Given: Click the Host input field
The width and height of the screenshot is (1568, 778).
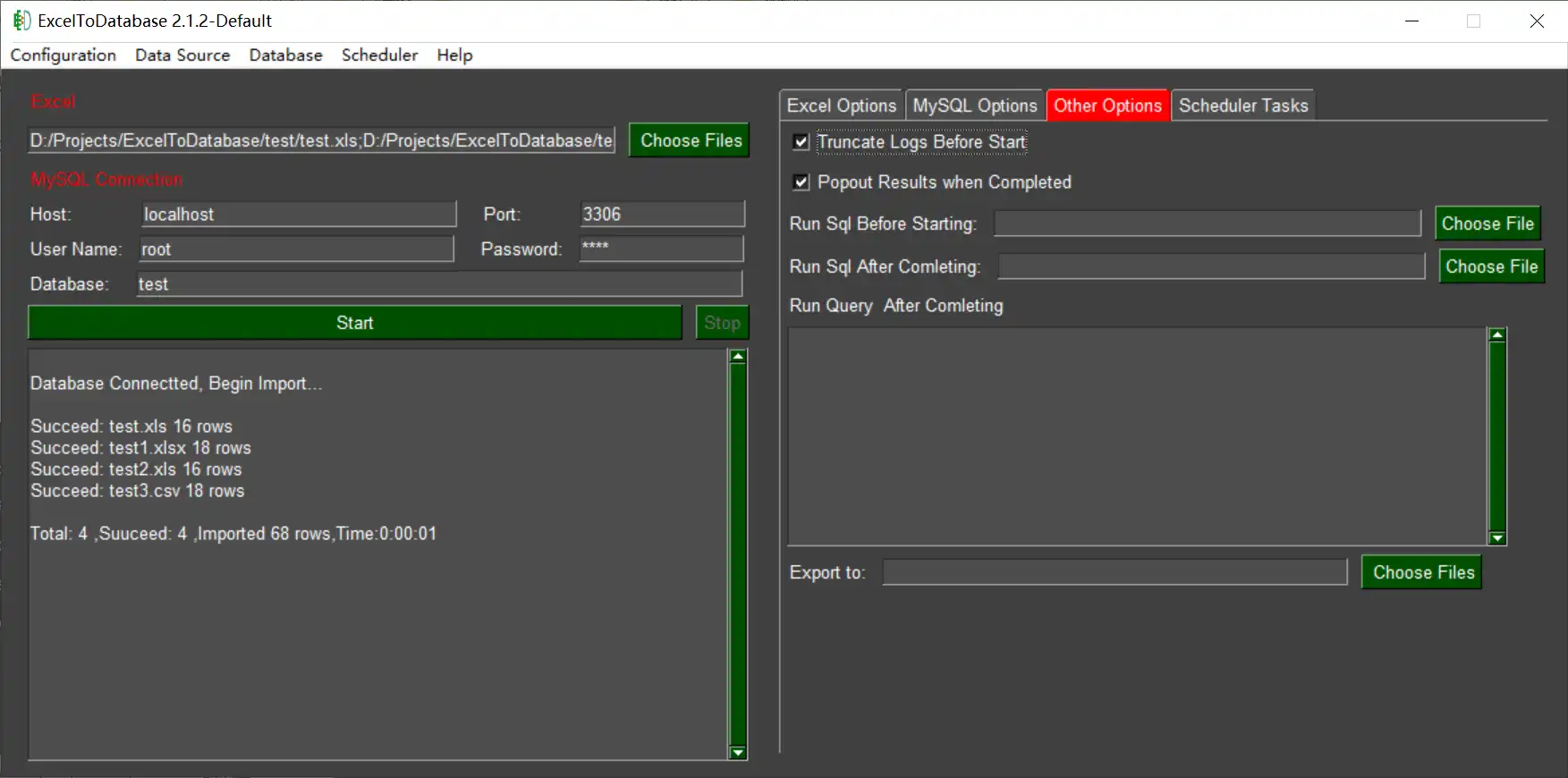Looking at the screenshot, I should tap(299, 214).
